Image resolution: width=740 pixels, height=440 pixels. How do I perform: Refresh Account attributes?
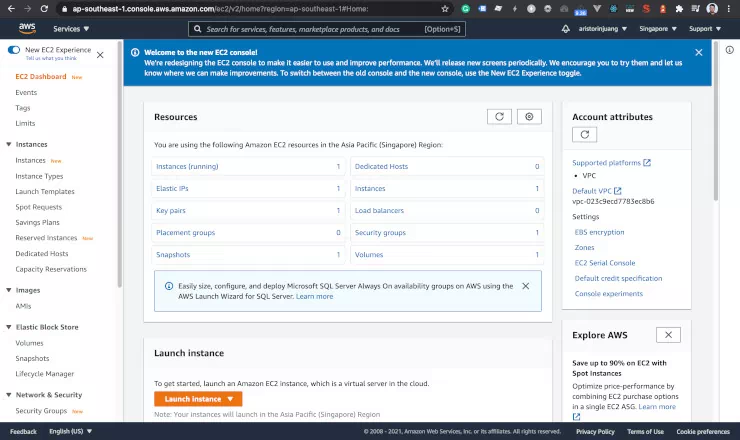584,135
